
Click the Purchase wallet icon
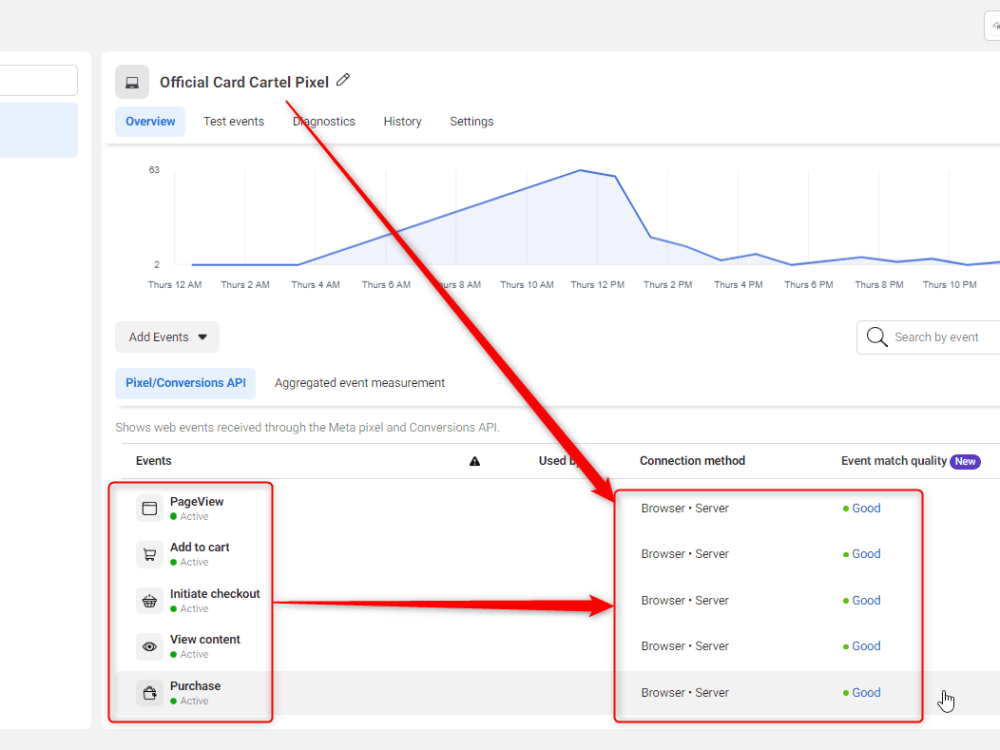tap(149, 693)
